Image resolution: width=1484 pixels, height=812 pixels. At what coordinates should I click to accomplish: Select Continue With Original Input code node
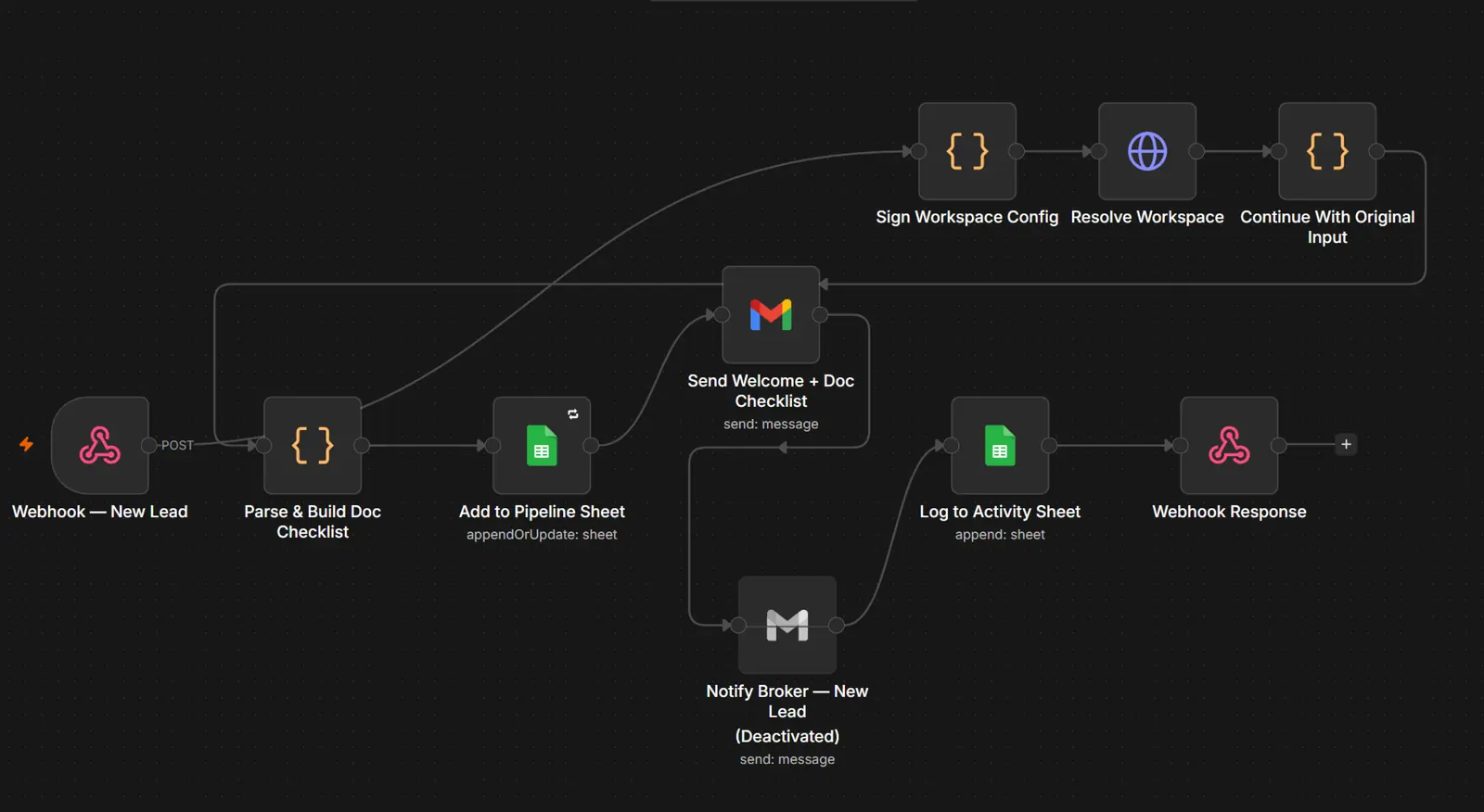click(x=1327, y=151)
